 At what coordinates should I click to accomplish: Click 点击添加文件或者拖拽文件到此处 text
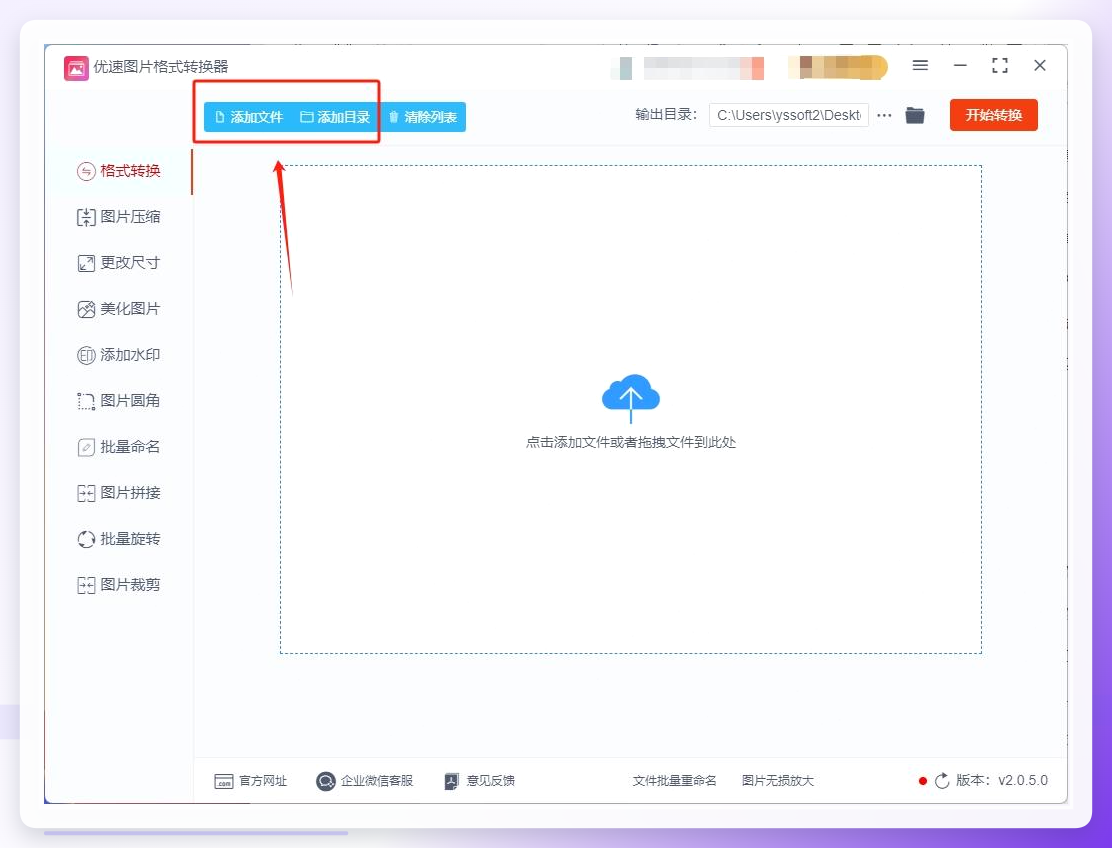pos(630,442)
